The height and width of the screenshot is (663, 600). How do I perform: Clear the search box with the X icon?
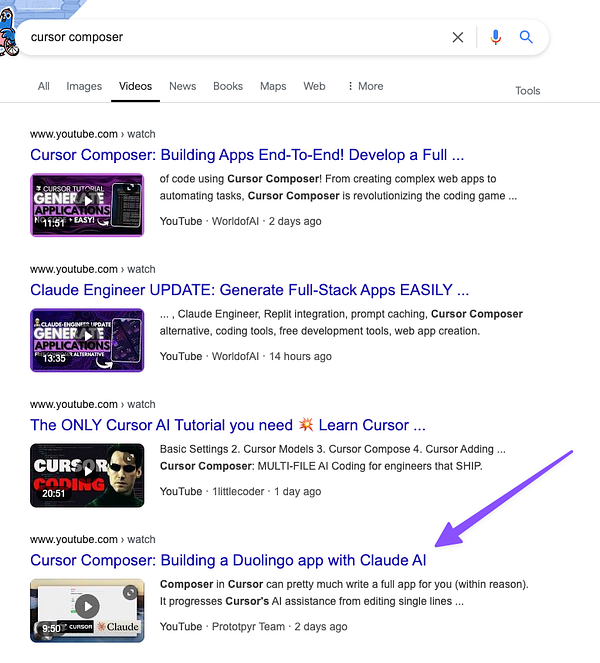[458, 37]
